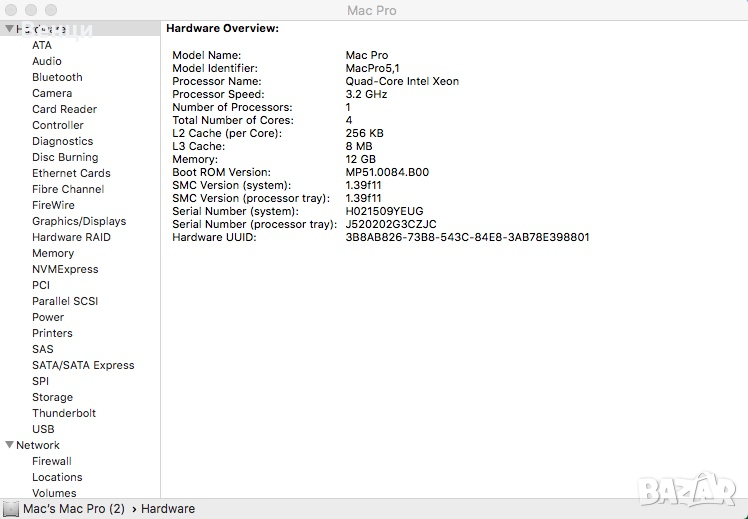Collapse the Network section triangle
Screen dimensions: 748x519
click(x=9, y=445)
